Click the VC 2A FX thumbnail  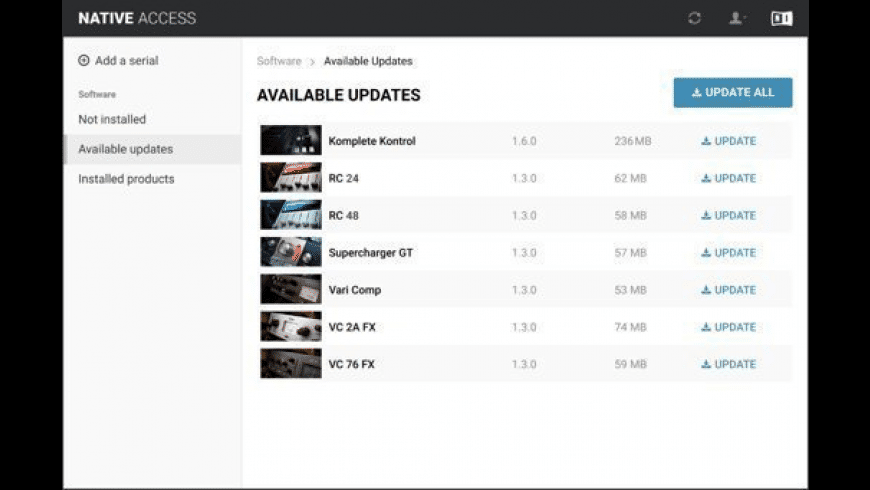tap(291, 326)
